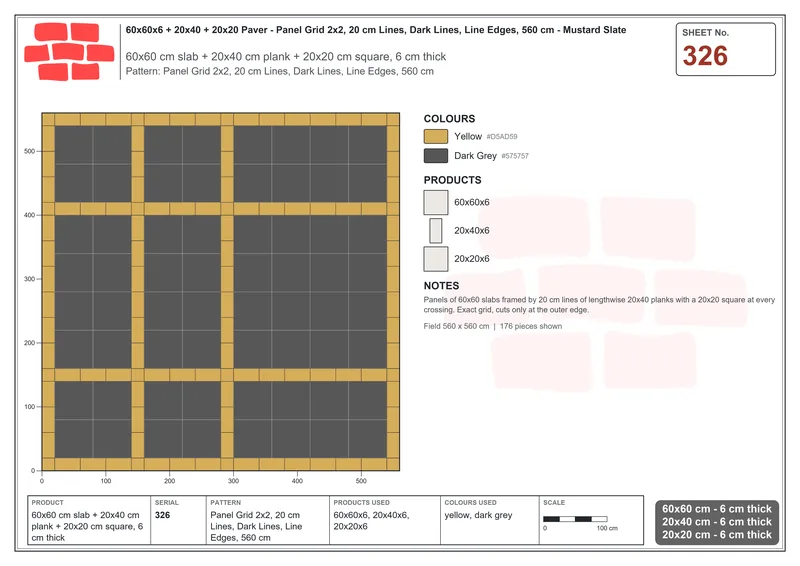Click the '20x40x6' product label
This screenshot has width=800, height=566.
(471, 231)
